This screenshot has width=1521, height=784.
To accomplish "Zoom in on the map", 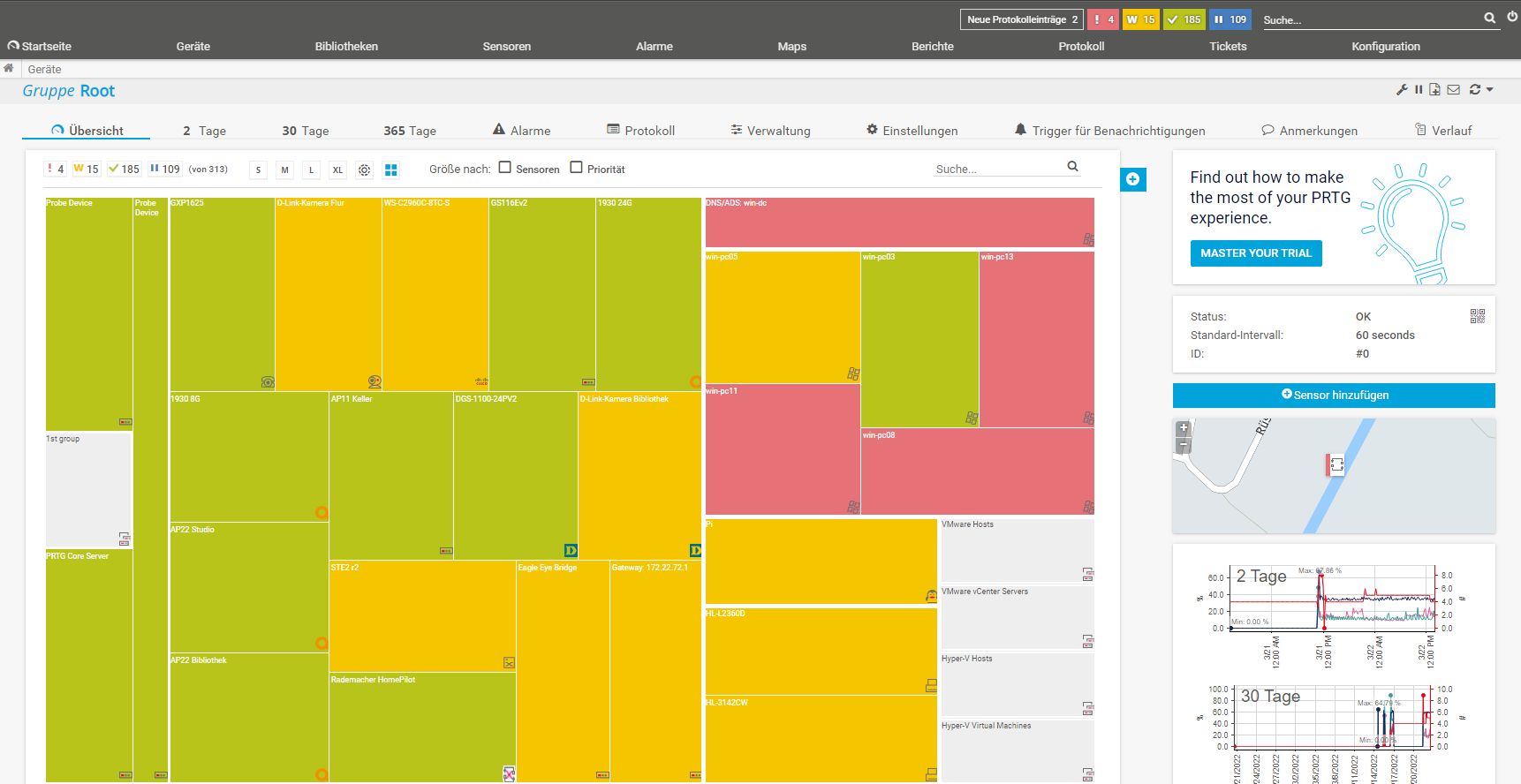I will (1184, 428).
